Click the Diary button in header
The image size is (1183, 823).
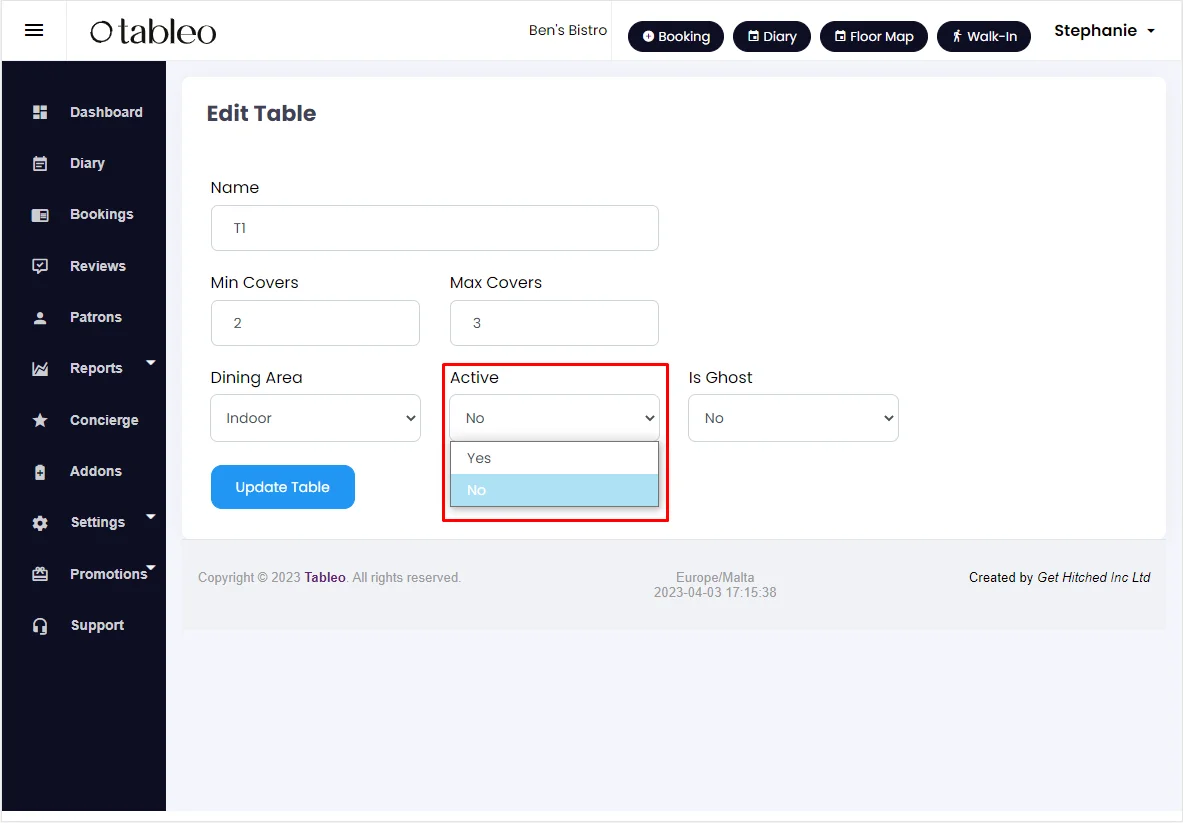coord(772,36)
